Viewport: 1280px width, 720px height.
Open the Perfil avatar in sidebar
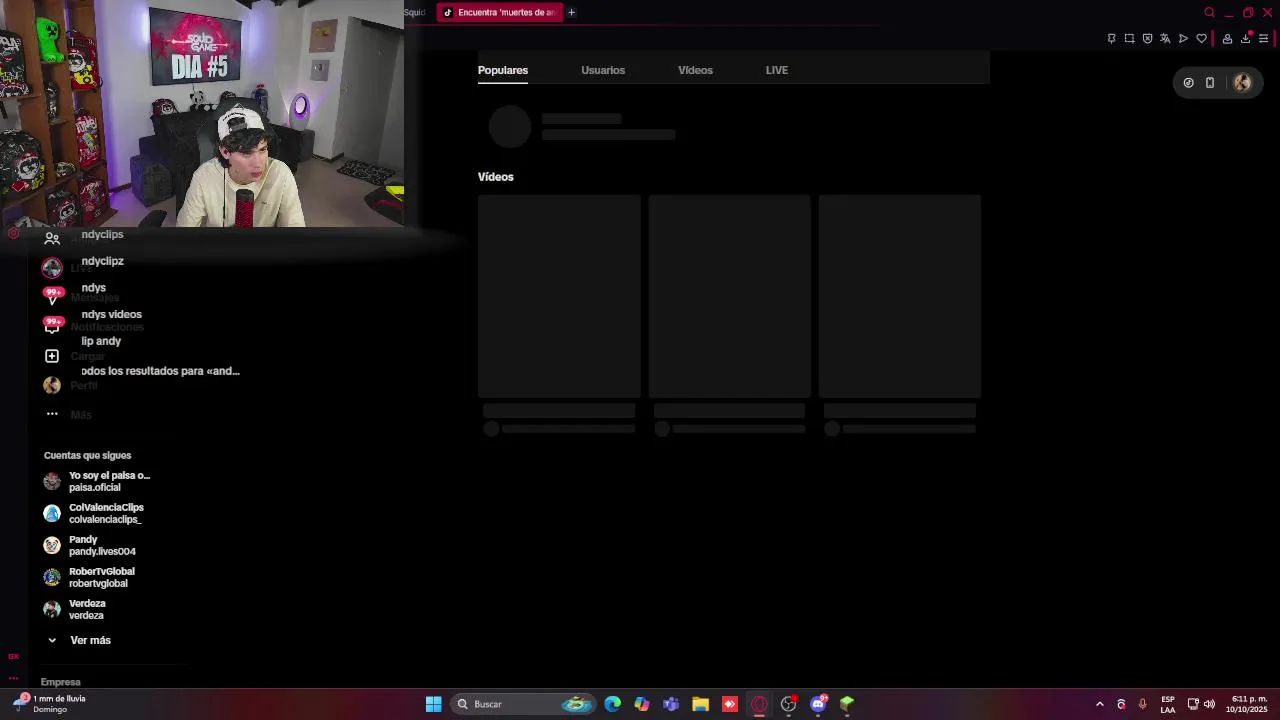pyautogui.click(x=52, y=385)
